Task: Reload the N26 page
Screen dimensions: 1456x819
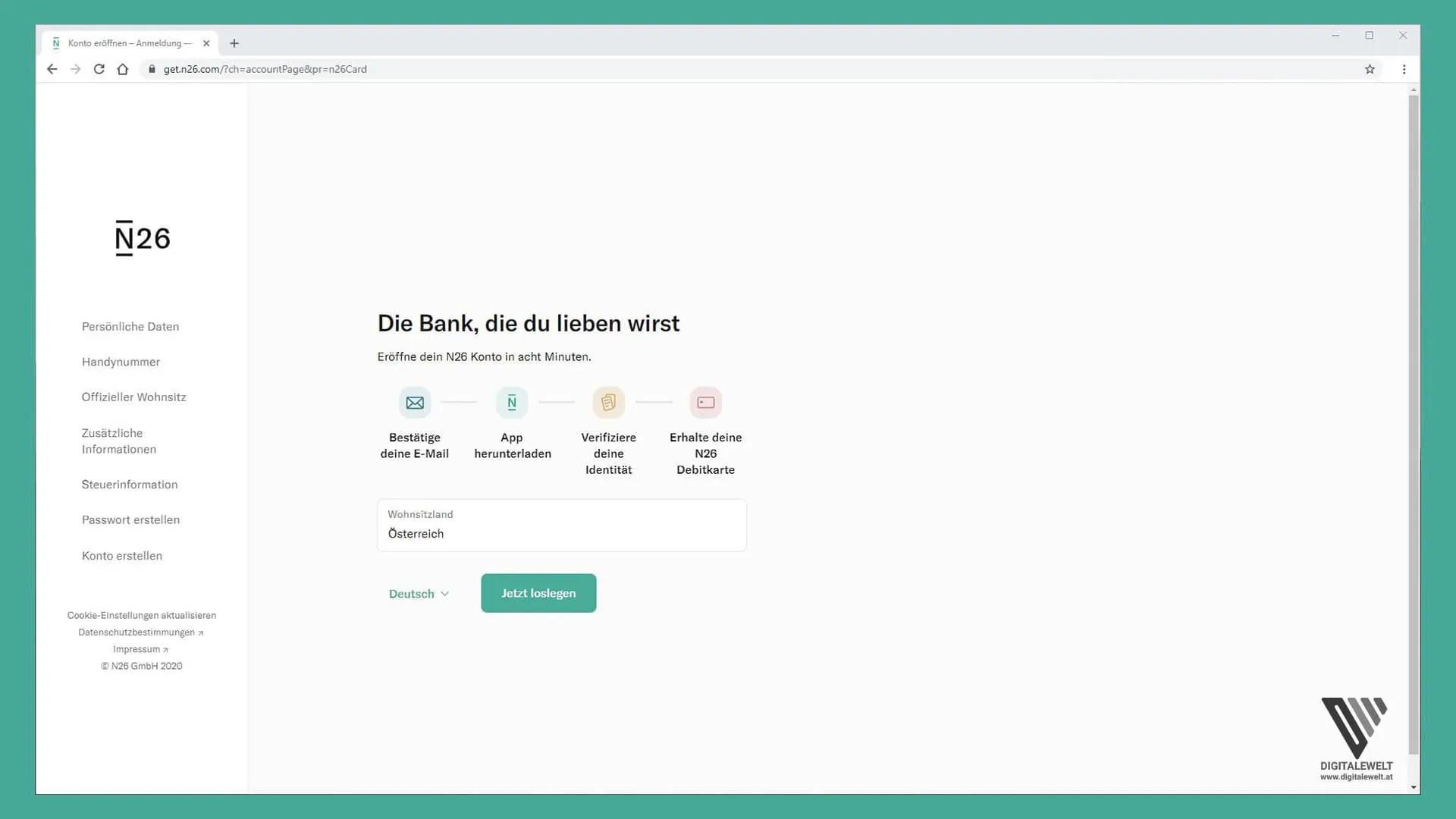Action: point(99,69)
